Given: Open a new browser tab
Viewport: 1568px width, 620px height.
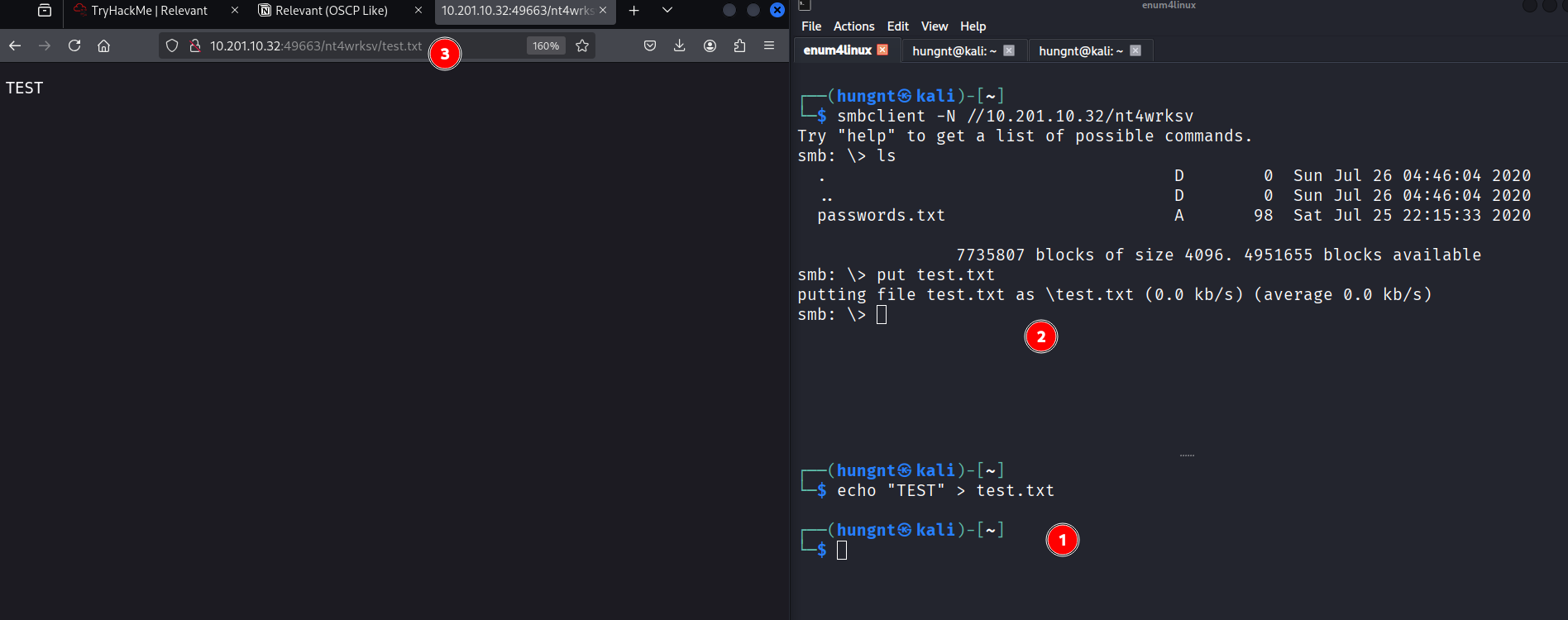Looking at the screenshot, I should tap(634, 11).
